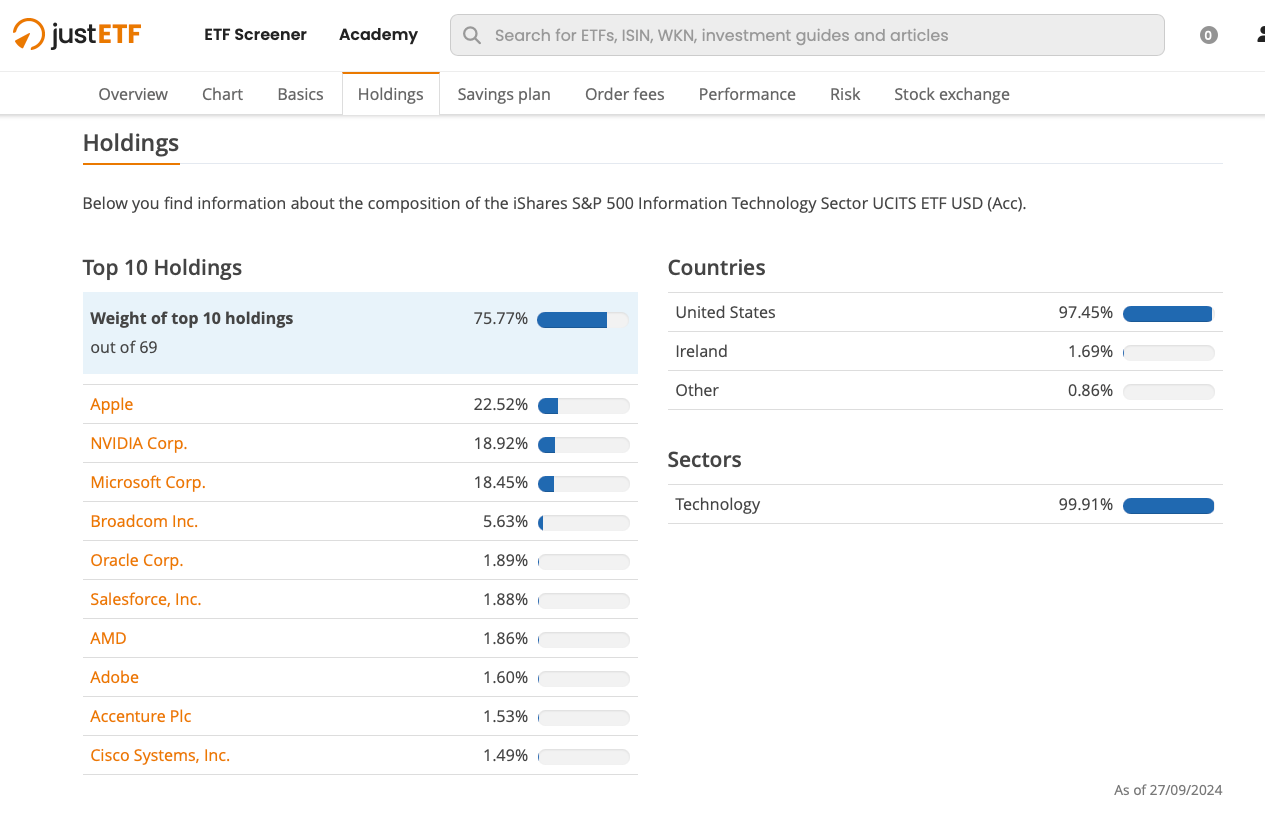Open the Apple holding link
The width and height of the screenshot is (1265, 826).
pyautogui.click(x=112, y=404)
